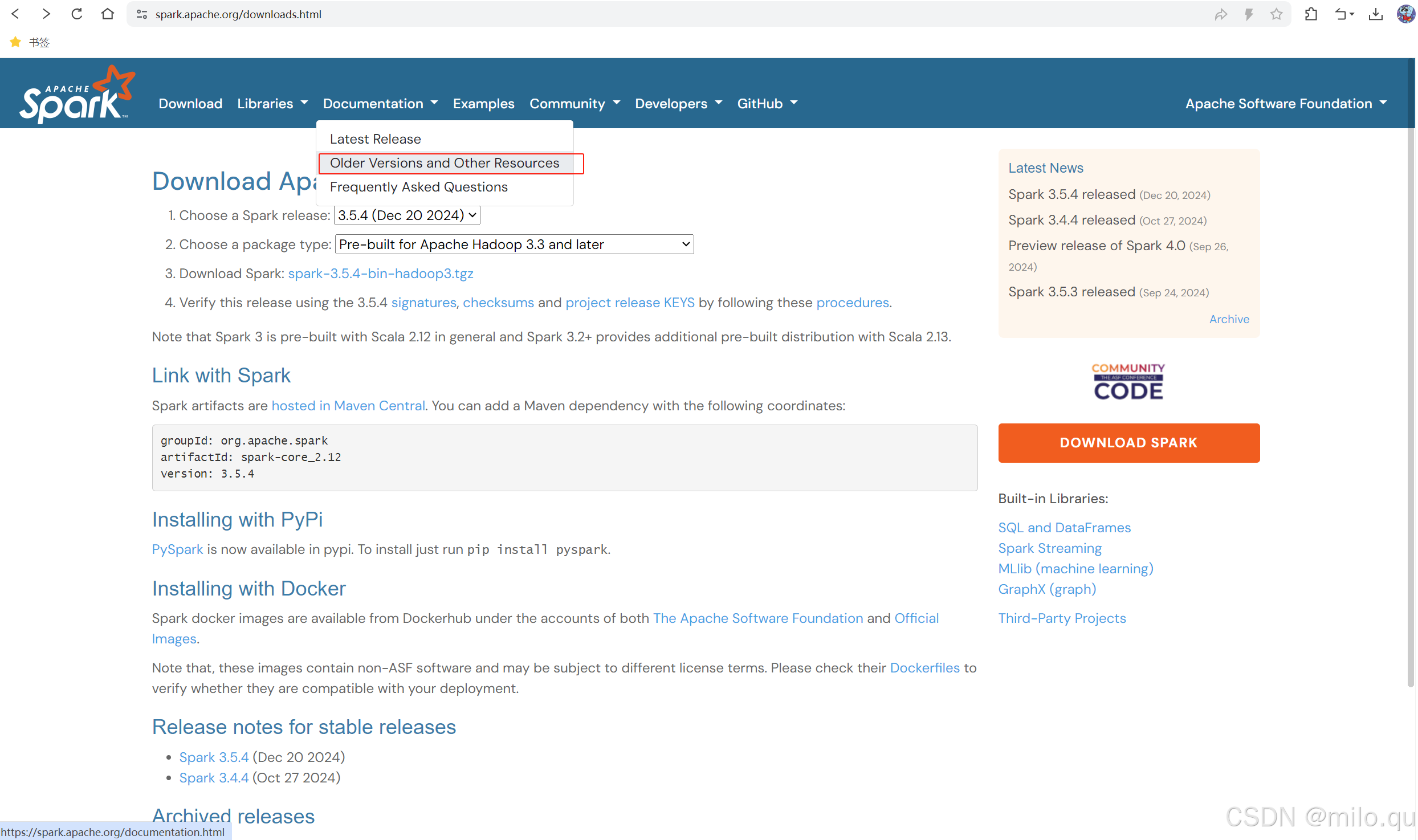Screen dimensions: 1418x840
Task: Click the share page arrow icon
Action: (1220, 14)
